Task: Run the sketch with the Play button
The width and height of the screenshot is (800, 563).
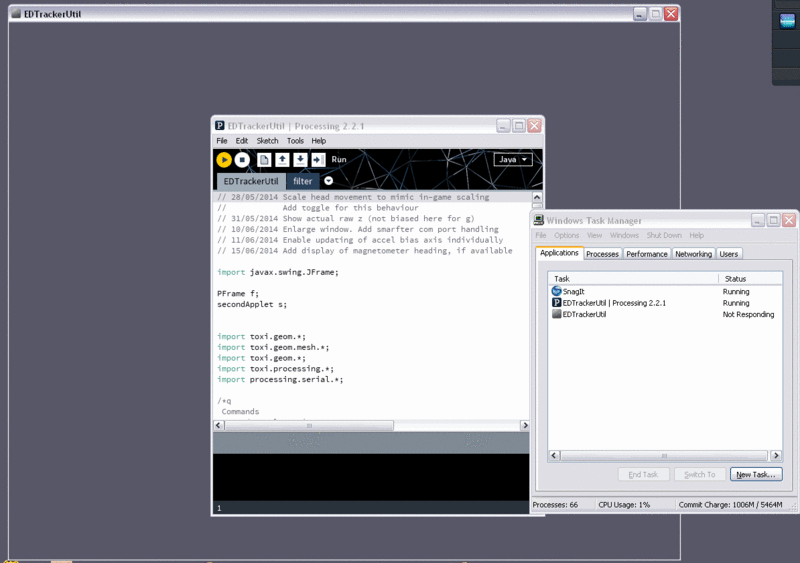Action: coord(223,160)
